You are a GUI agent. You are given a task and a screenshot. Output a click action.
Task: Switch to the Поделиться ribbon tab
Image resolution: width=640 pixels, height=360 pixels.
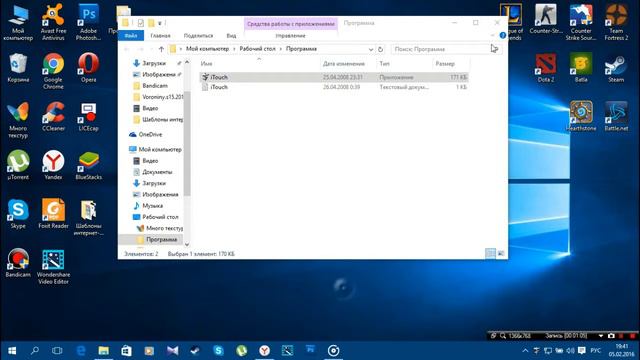(198, 36)
